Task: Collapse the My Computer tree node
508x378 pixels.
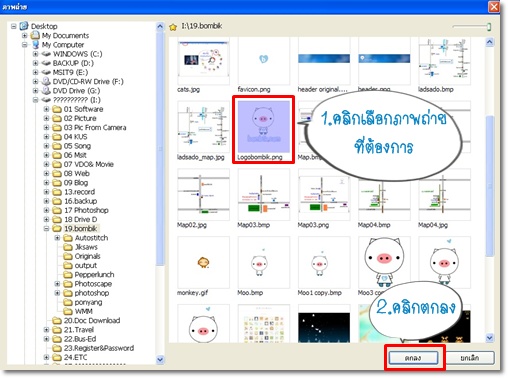Action: pos(25,45)
